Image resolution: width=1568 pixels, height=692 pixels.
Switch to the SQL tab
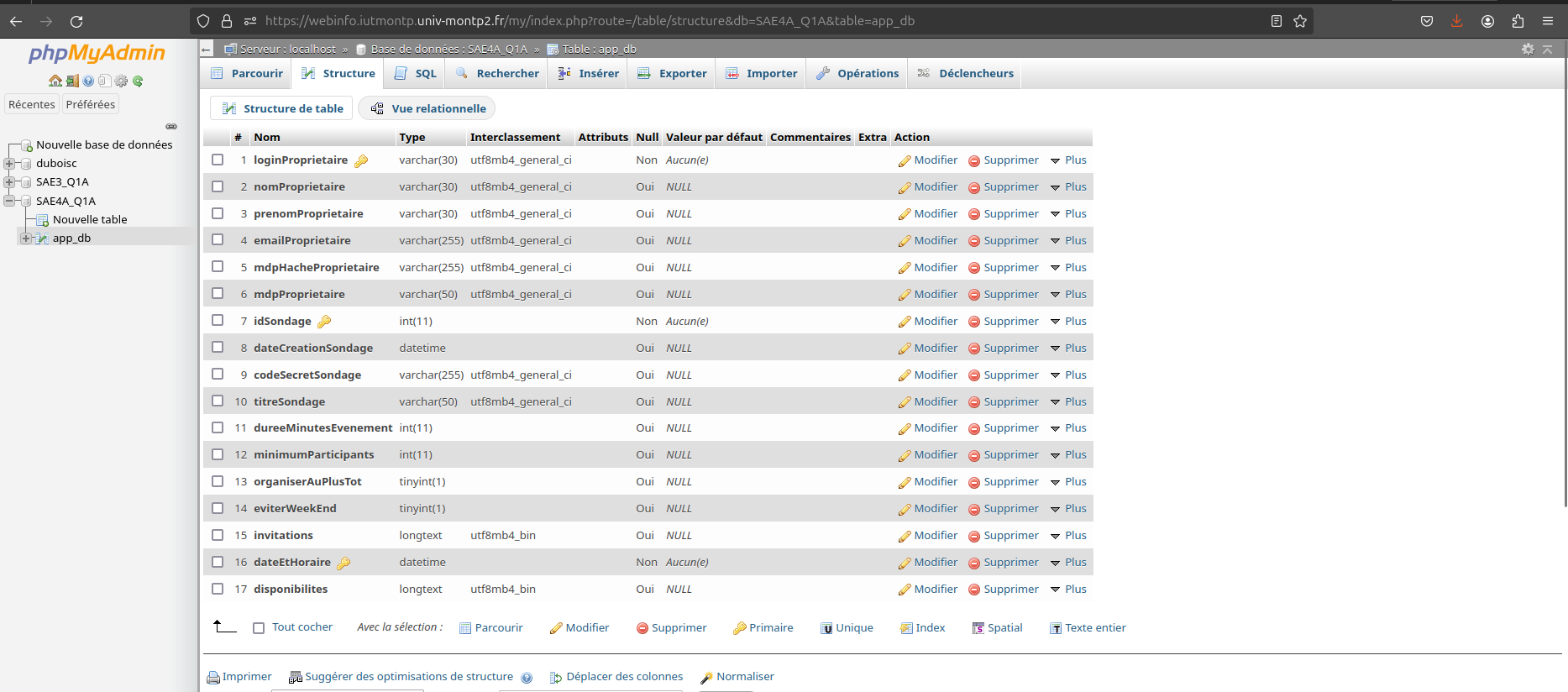[x=416, y=73]
